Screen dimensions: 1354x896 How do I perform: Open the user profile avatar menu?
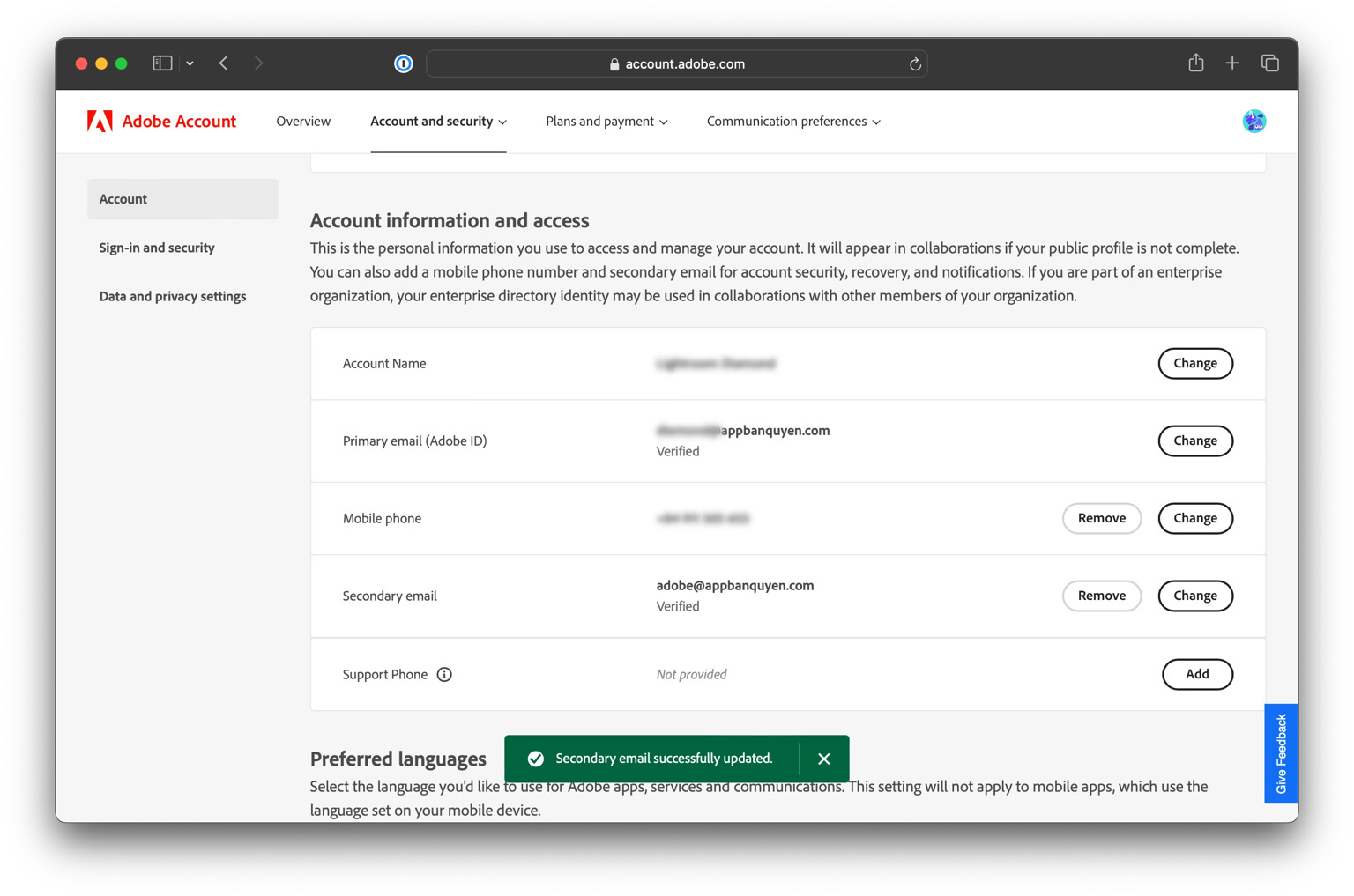coord(1254,122)
